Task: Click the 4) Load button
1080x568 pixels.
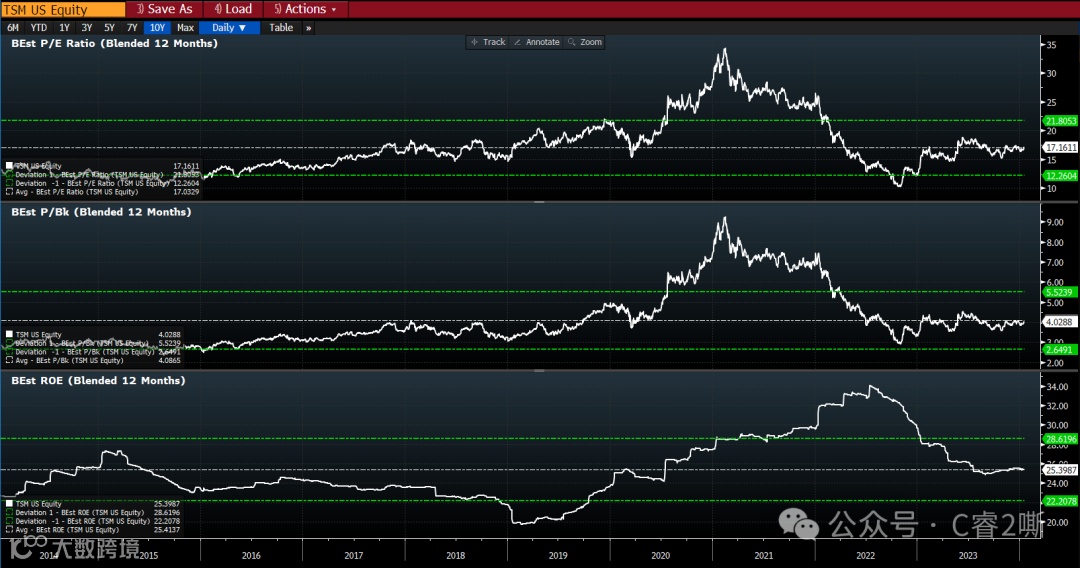Action: point(233,9)
